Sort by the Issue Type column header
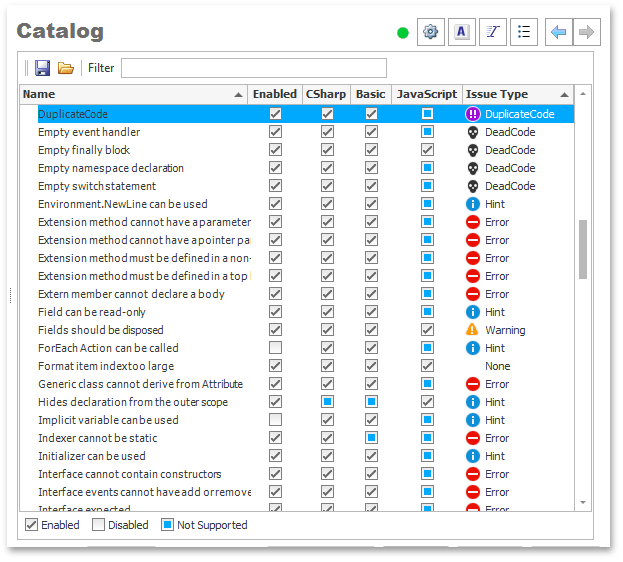 518,95
